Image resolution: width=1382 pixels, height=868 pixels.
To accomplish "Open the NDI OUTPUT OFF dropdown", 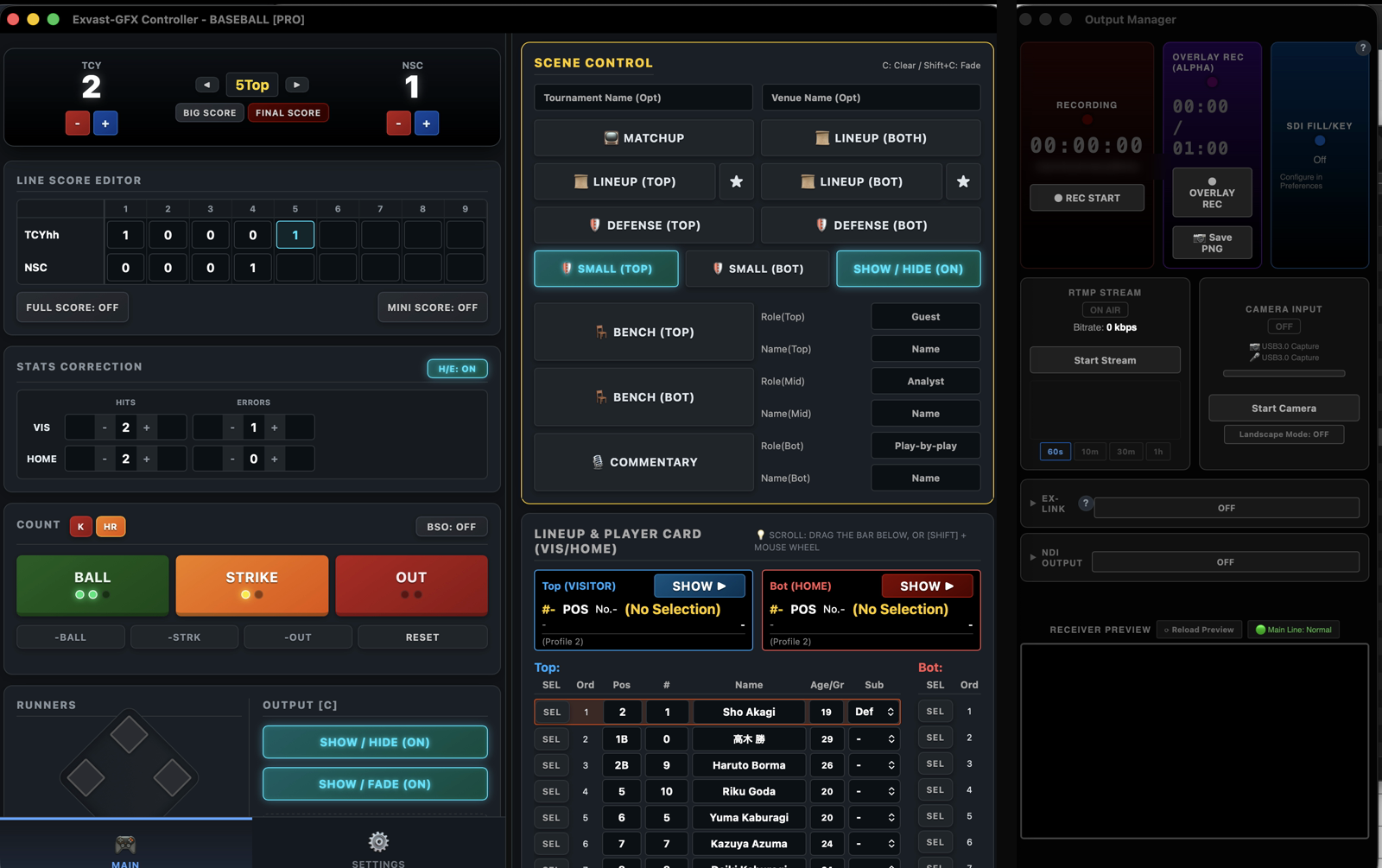I will click(x=1226, y=562).
